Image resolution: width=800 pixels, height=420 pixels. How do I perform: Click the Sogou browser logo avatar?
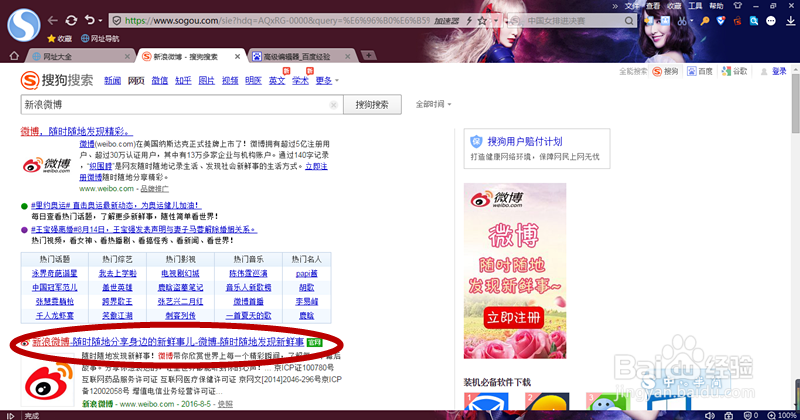pyautogui.click(x=24, y=24)
